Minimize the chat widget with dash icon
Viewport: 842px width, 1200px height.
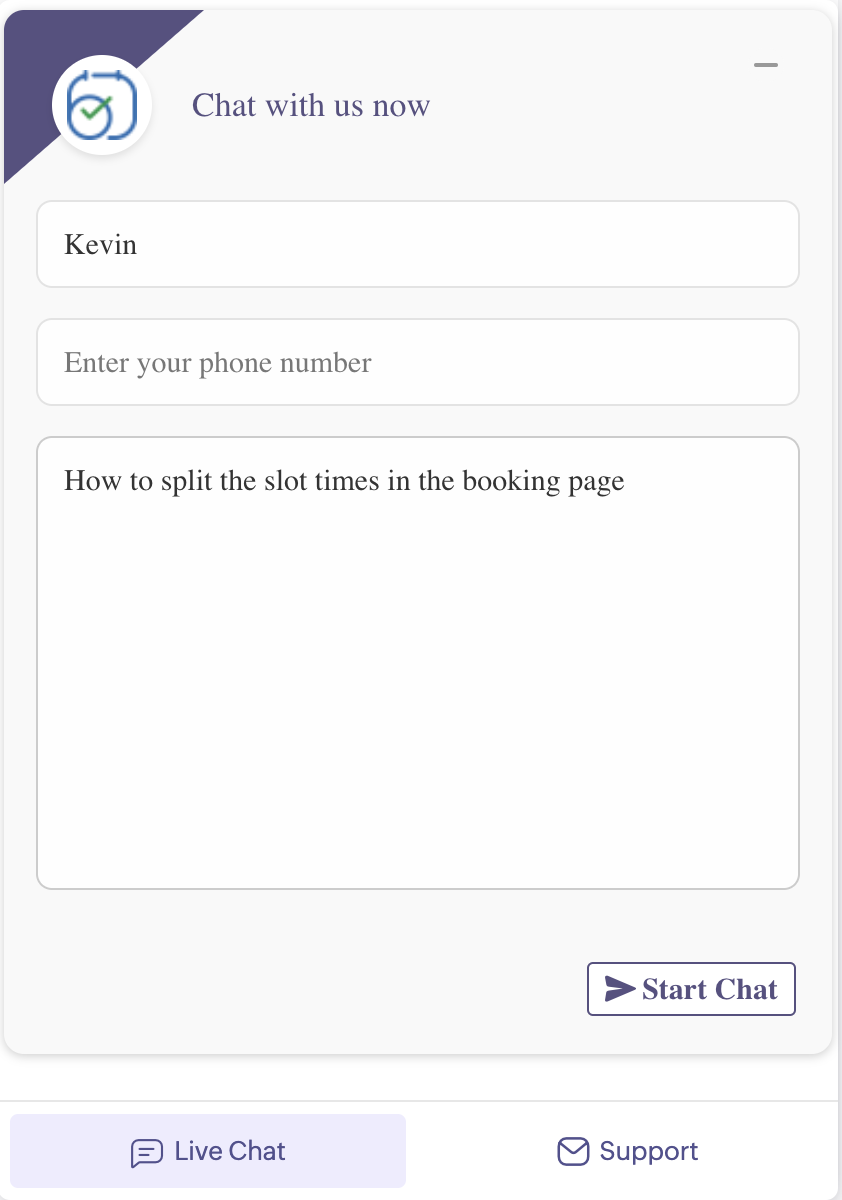766,65
